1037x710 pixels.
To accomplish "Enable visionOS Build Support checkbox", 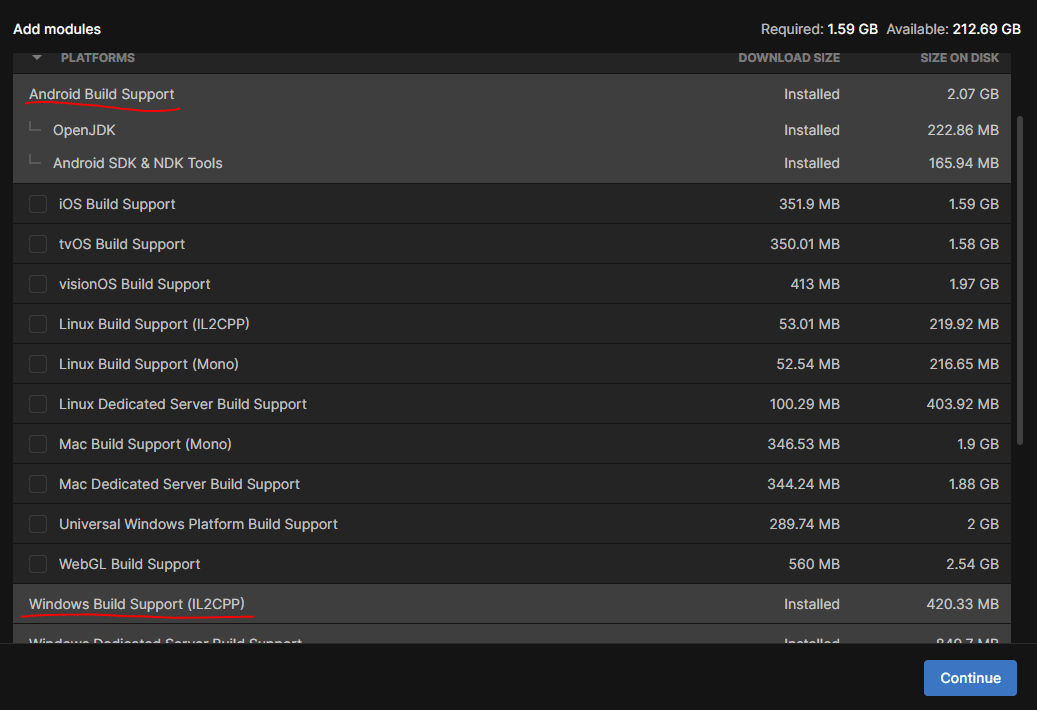I will pyautogui.click(x=38, y=284).
